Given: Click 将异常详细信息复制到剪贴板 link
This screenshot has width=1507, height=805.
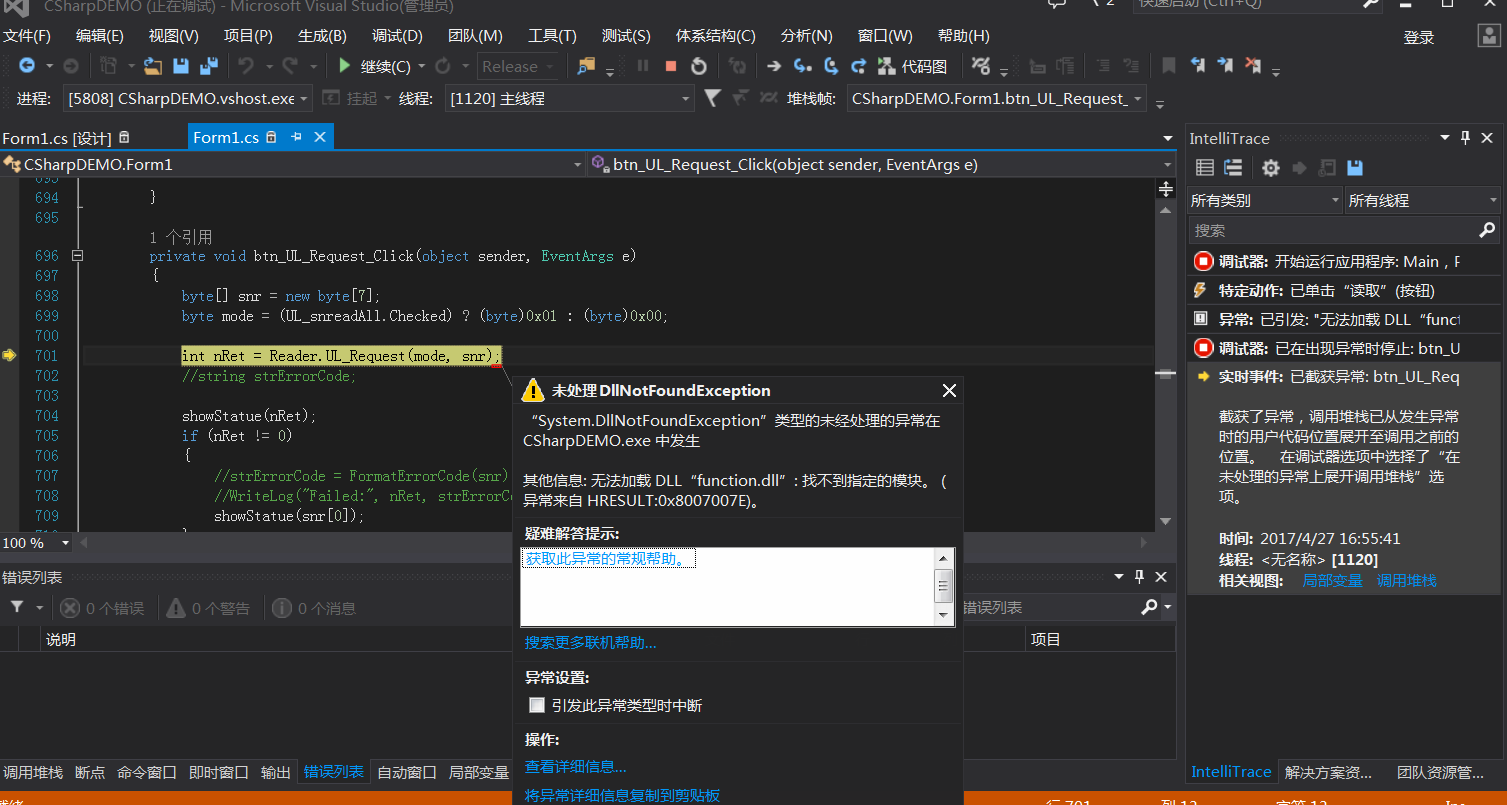Looking at the screenshot, I should pyautogui.click(x=622, y=796).
